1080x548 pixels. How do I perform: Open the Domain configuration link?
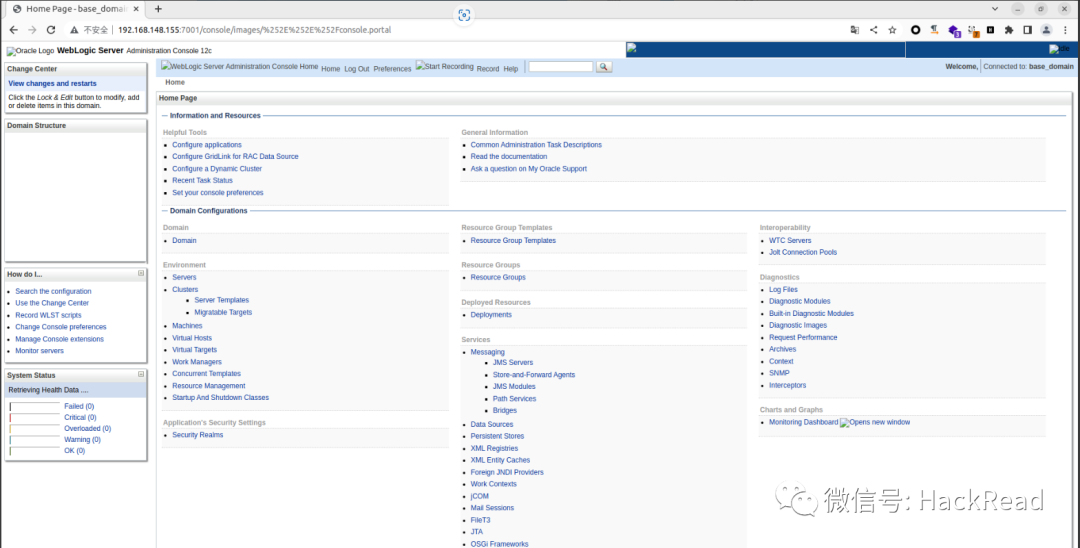(x=184, y=240)
